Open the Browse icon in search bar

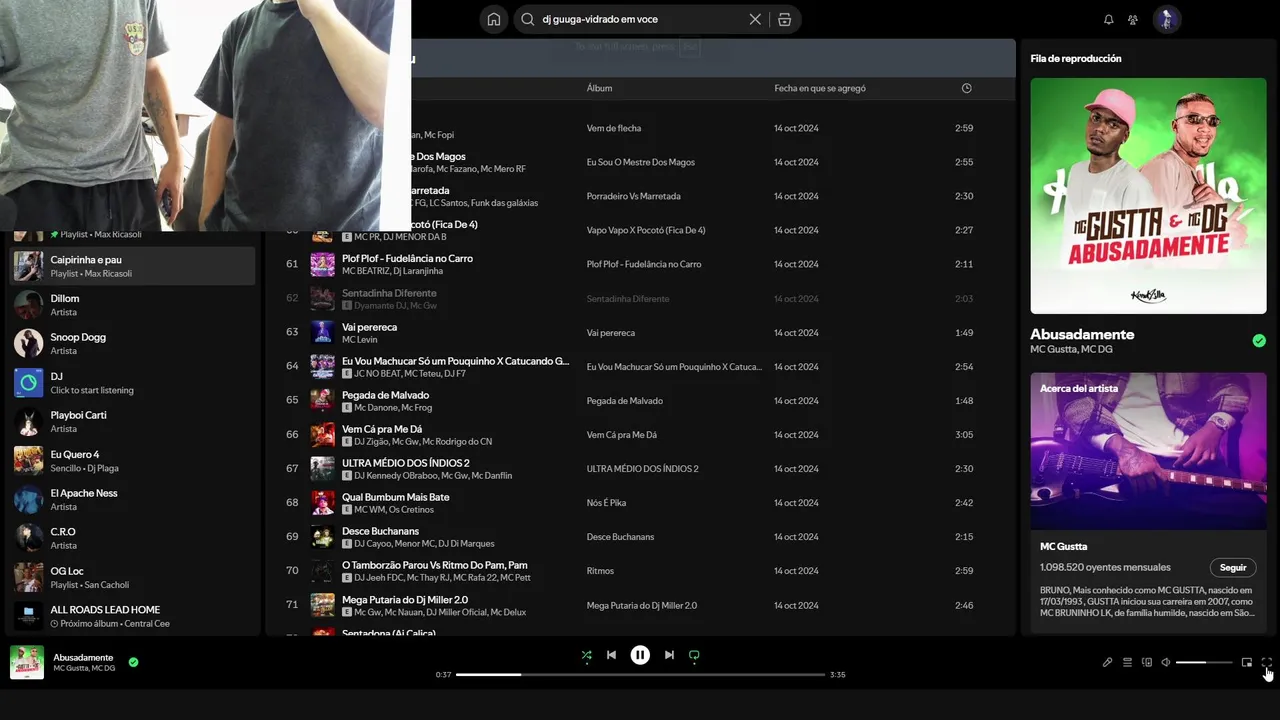click(784, 19)
